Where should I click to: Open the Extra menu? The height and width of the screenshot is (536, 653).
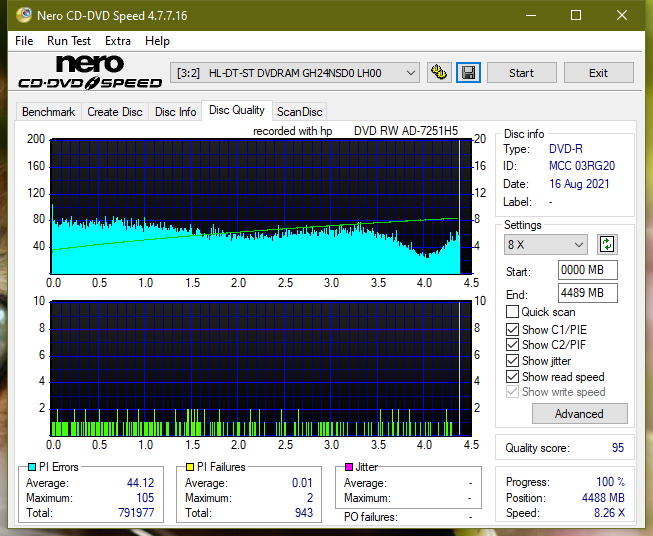[x=118, y=41]
